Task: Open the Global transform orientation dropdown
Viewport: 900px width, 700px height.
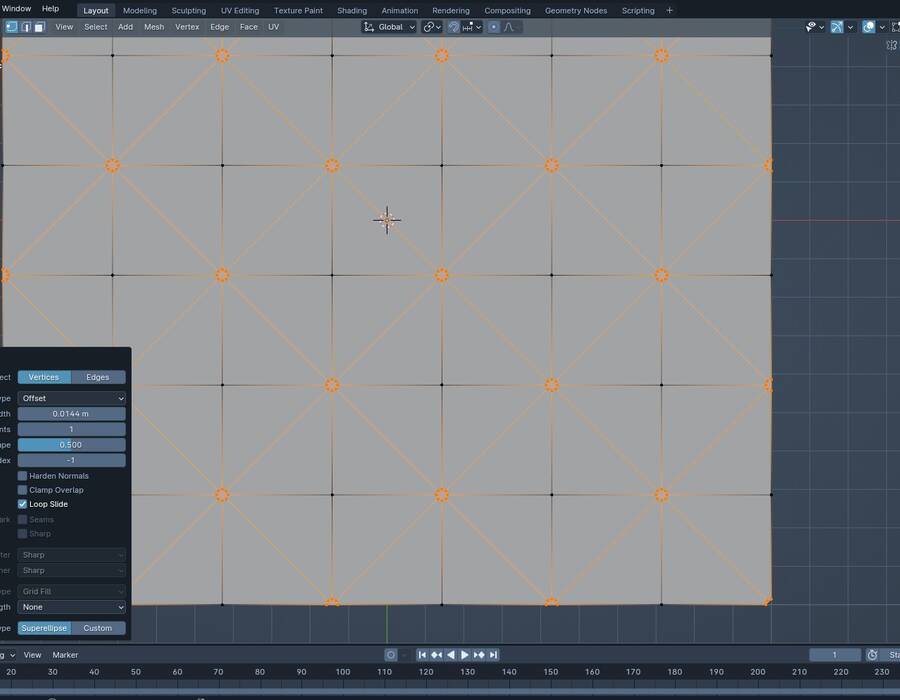Action: (x=389, y=27)
